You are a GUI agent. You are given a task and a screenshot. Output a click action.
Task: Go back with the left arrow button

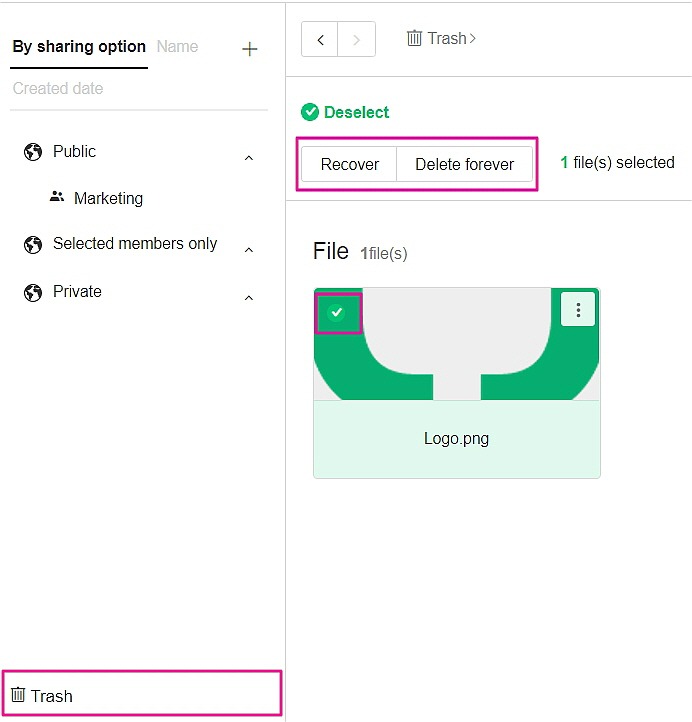(x=320, y=40)
